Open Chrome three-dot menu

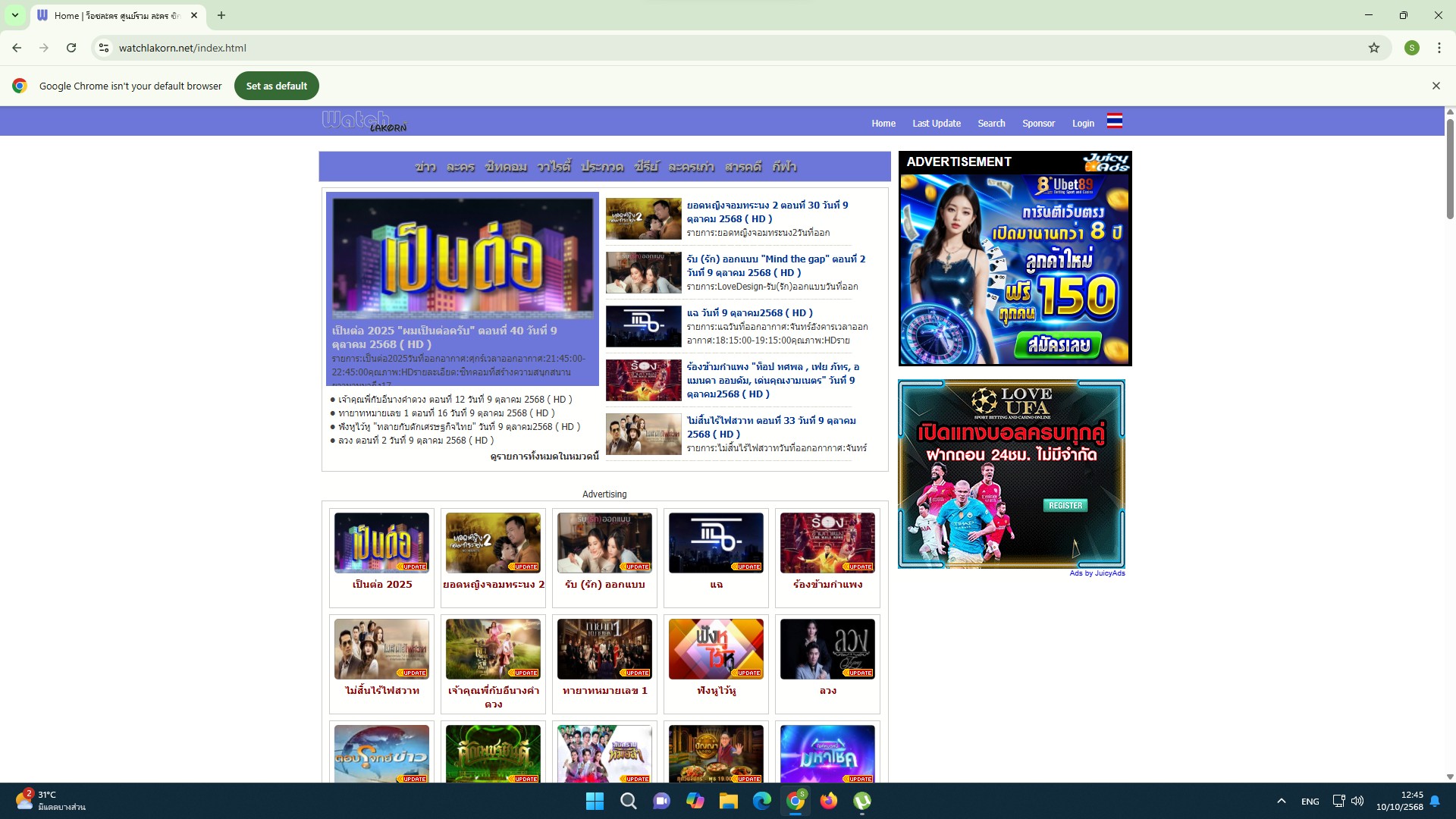point(1439,48)
